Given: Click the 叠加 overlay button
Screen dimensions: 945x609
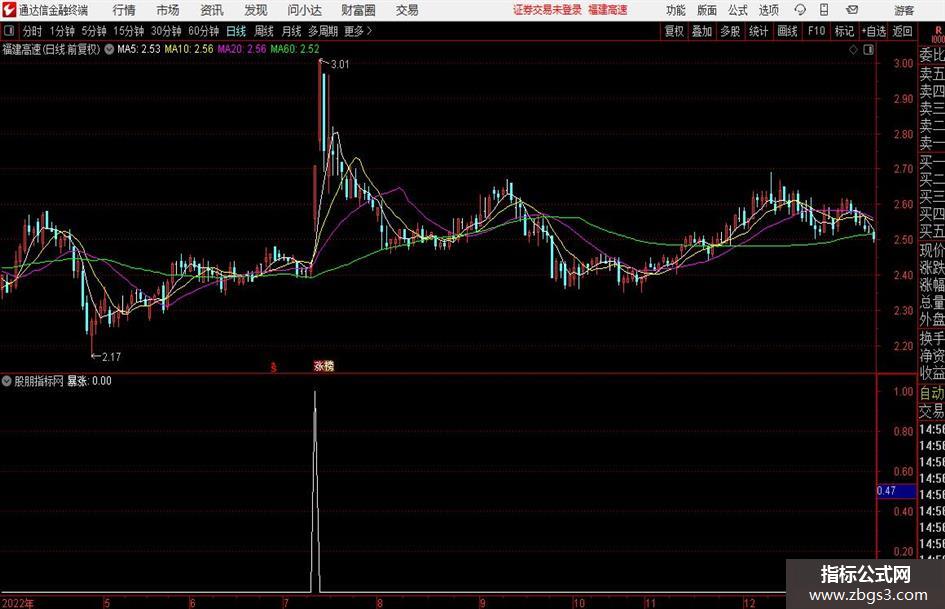Looking at the screenshot, I should pos(702,31).
